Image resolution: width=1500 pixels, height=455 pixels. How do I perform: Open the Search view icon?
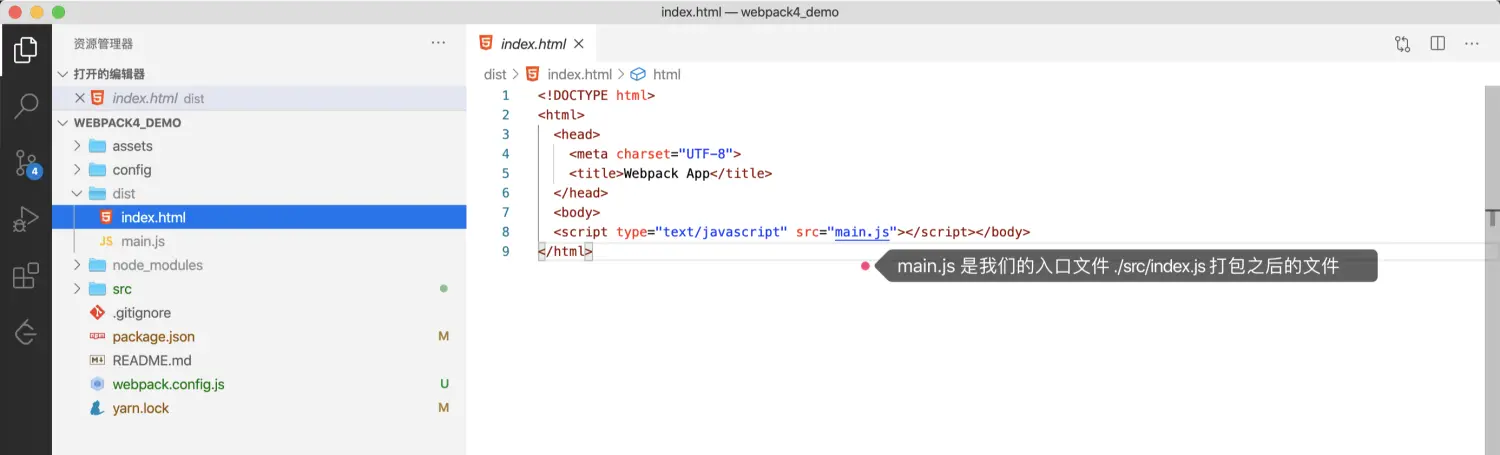click(x=26, y=105)
